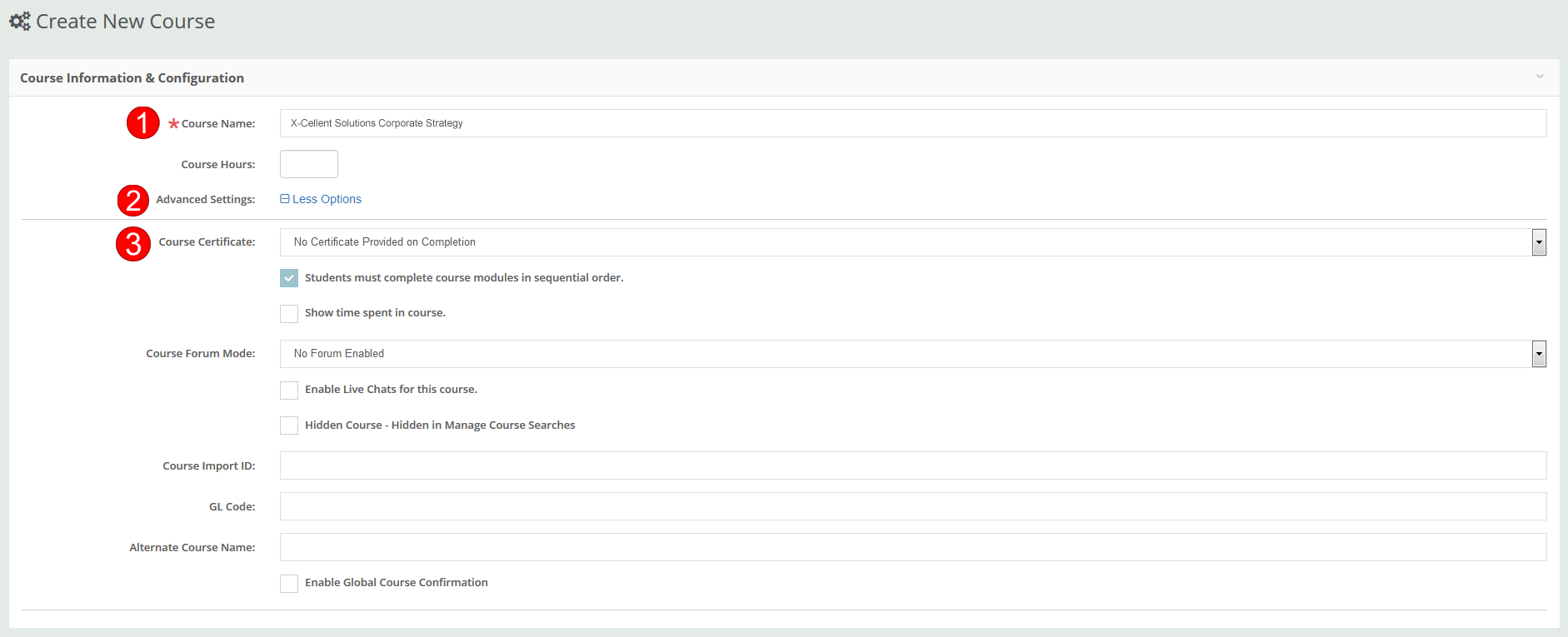Focus the Course Hours input box
The width and height of the screenshot is (1568, 637).
tap(309, 164)
